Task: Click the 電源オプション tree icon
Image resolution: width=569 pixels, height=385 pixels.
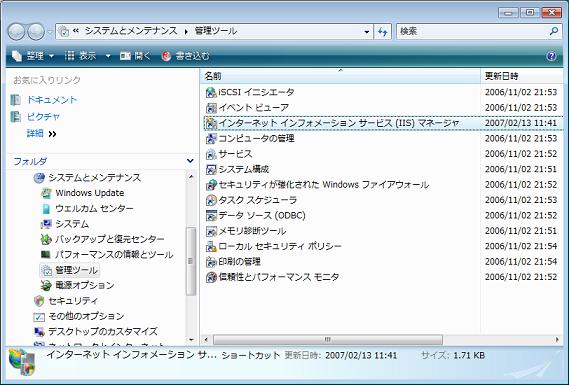Action: point(46,286)
